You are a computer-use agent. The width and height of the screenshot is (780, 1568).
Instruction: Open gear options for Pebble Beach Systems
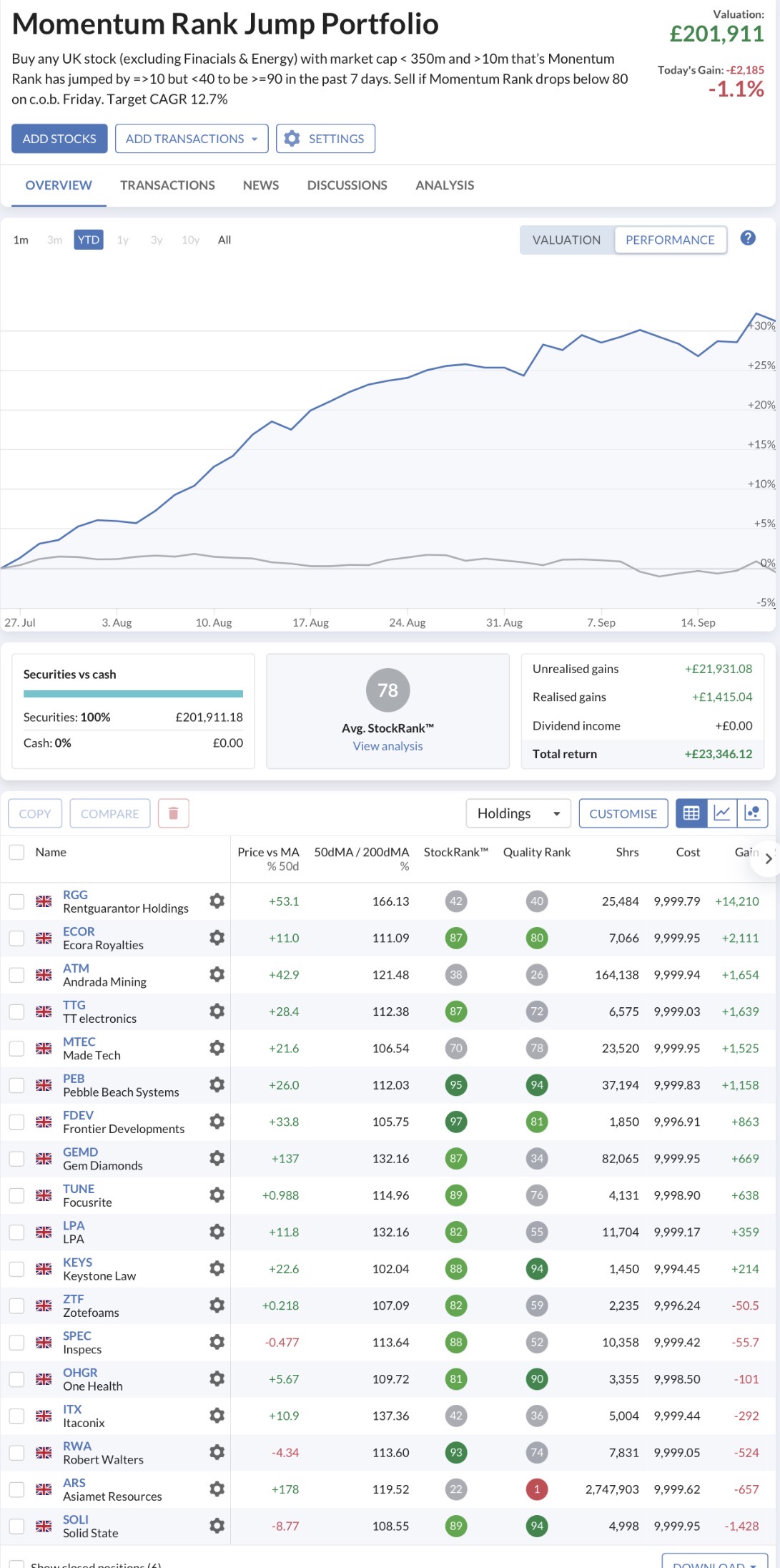point(217,1085)
